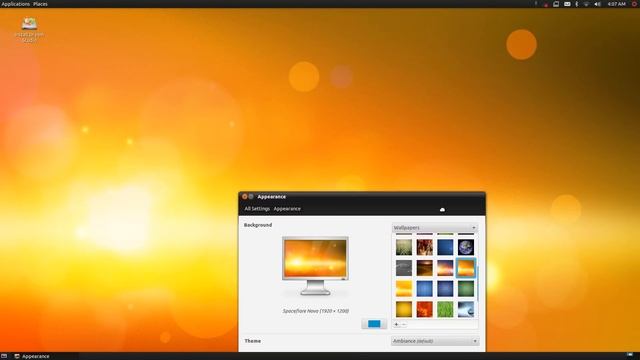Click the Spaceflare Nova (1920 × 1200) caption
Screen dimensions: 640x360
click(316, 311)
